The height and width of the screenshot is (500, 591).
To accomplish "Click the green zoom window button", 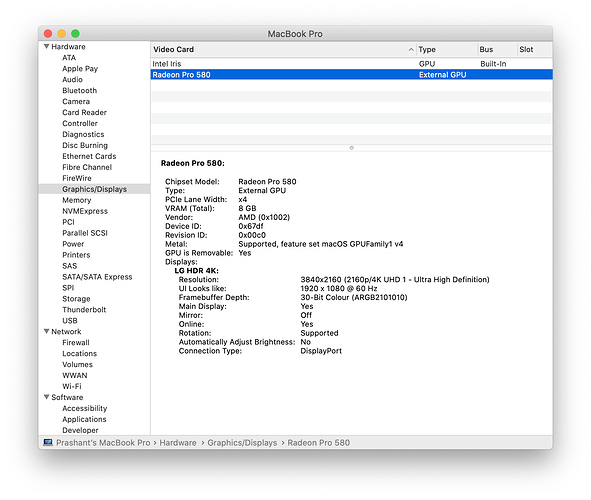I will click(x=75, y=34).
